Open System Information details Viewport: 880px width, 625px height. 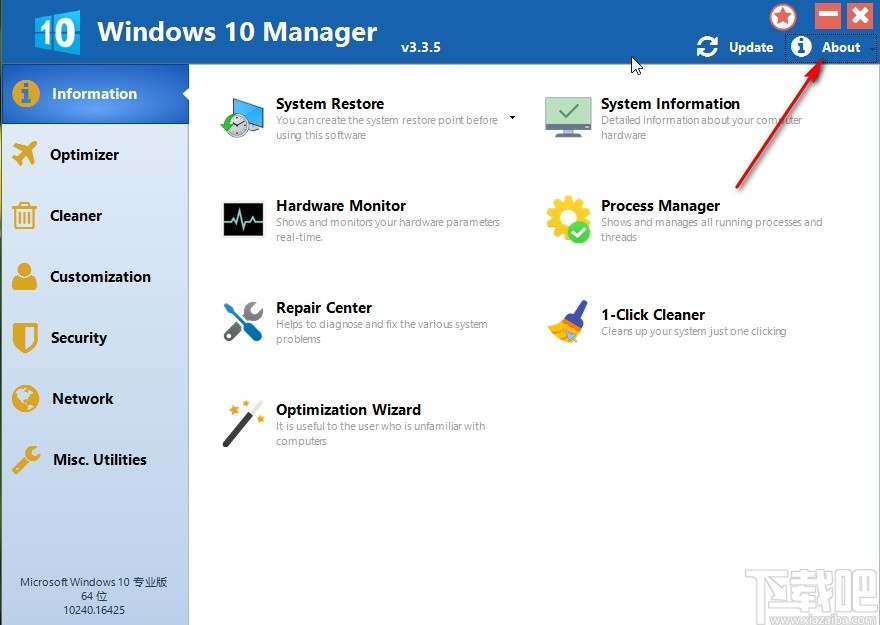[670, 104]
